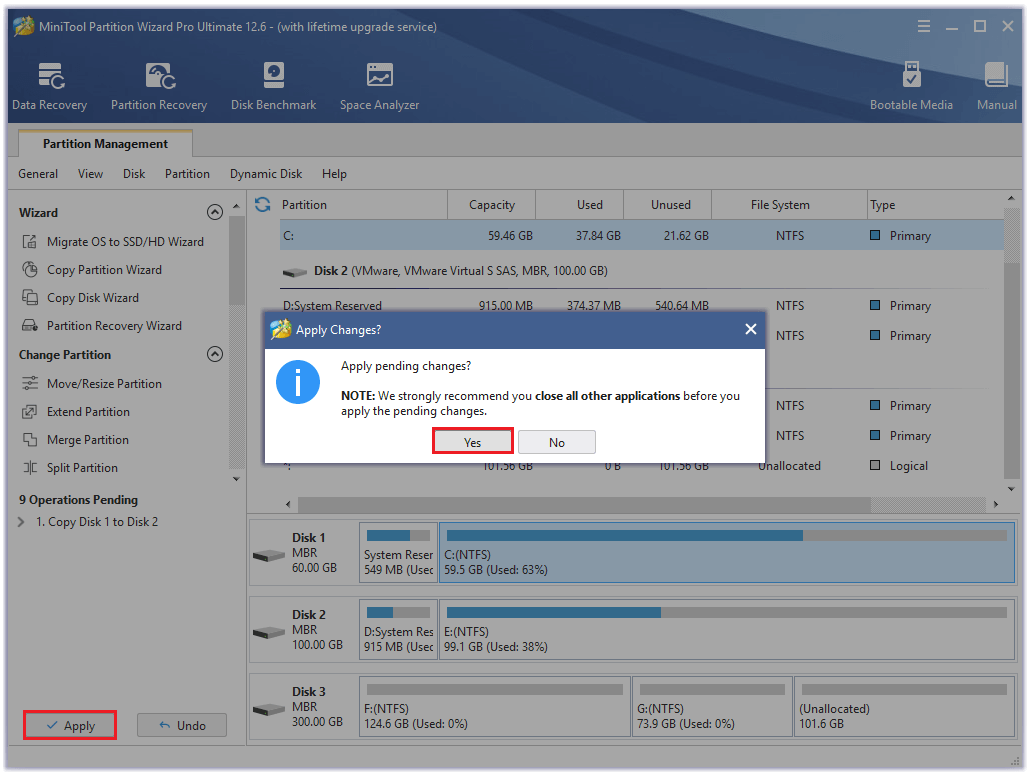Click the horizontal scrollbar of partition list

584,505
